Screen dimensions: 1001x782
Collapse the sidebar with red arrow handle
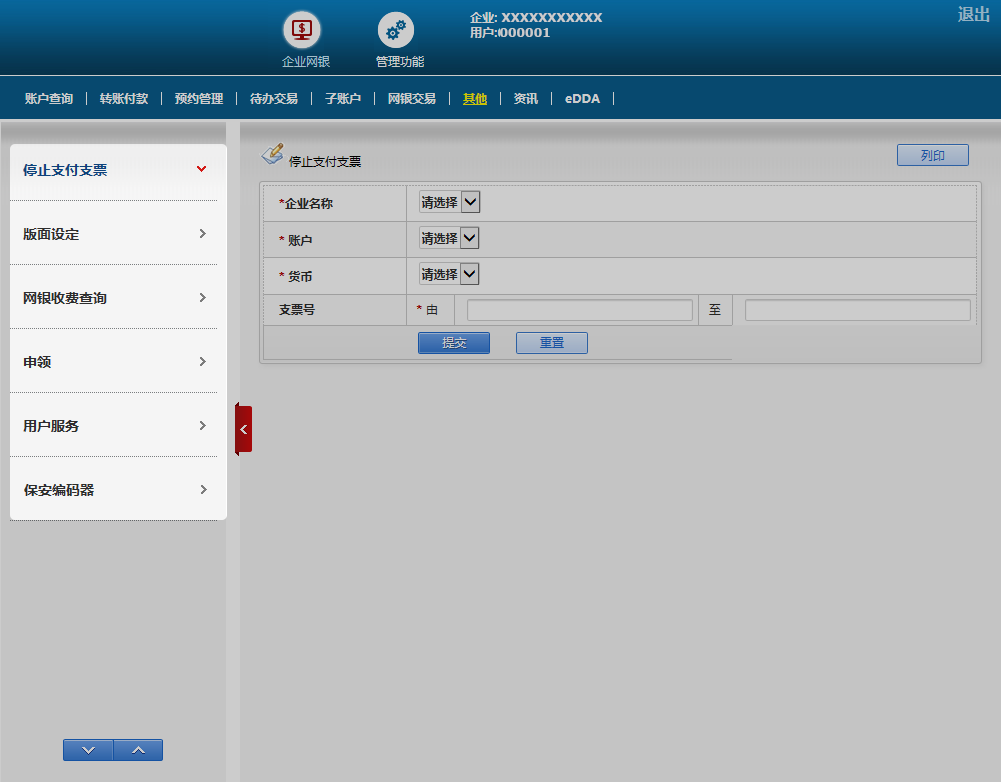243,428
